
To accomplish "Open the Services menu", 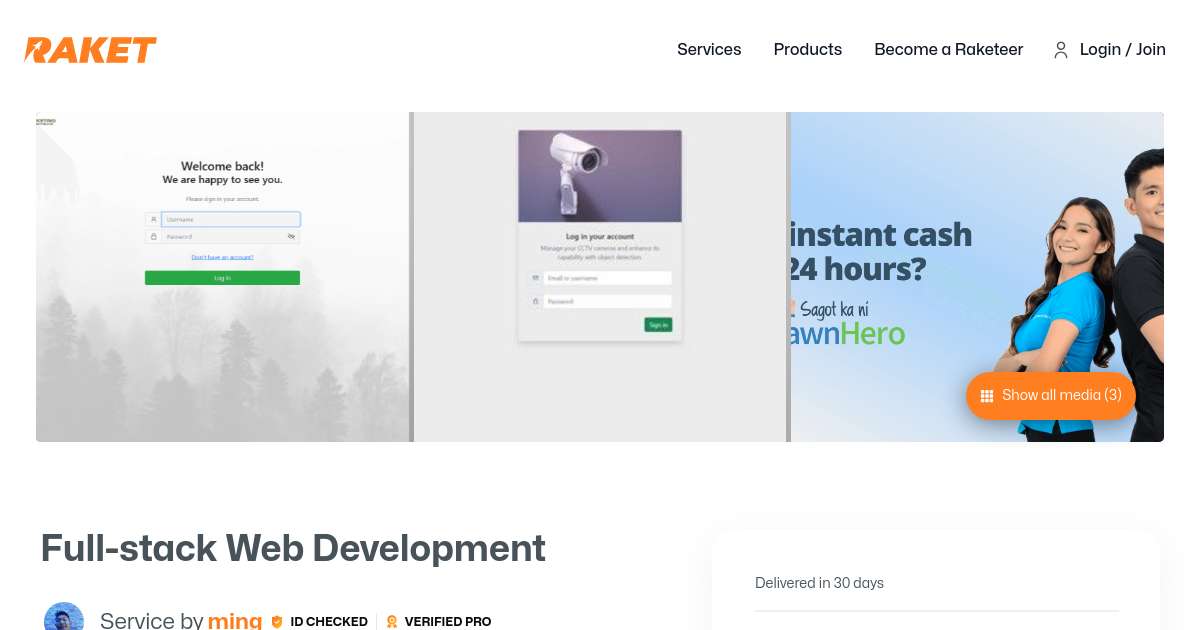I will [709, 50].
